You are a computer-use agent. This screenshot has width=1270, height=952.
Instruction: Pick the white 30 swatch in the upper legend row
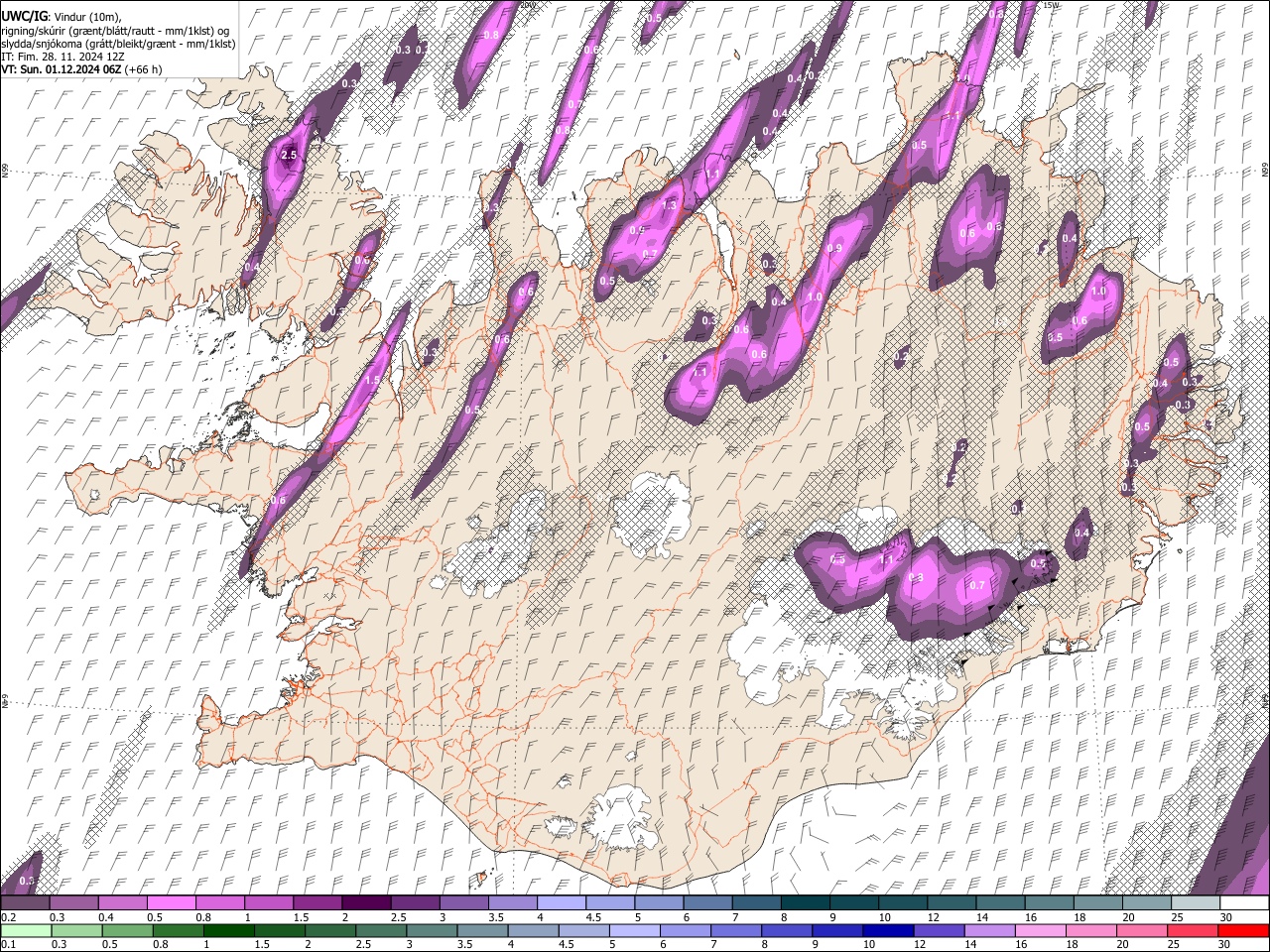[1244, 903]
